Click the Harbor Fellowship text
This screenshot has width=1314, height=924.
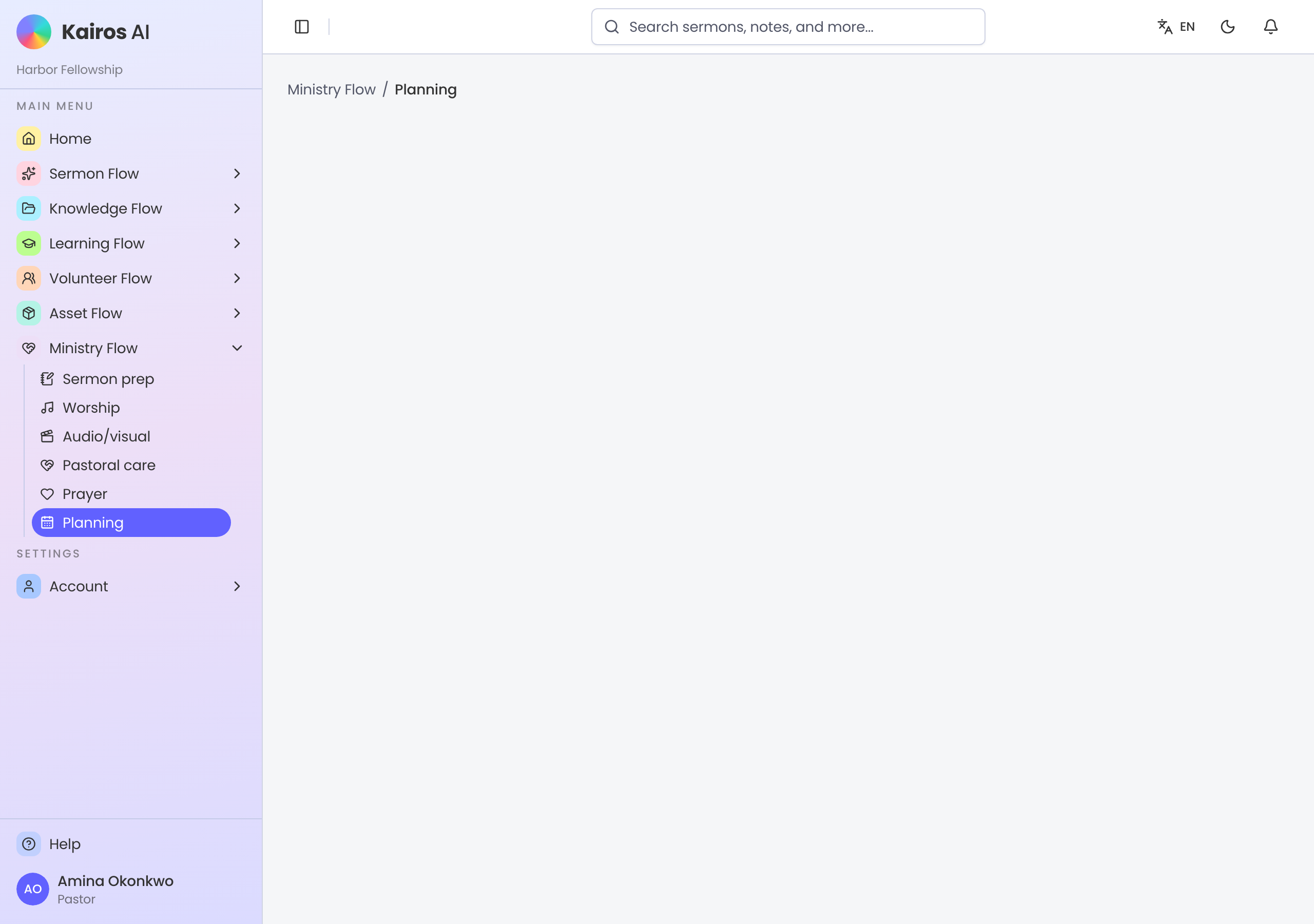(x=69, y=70)
